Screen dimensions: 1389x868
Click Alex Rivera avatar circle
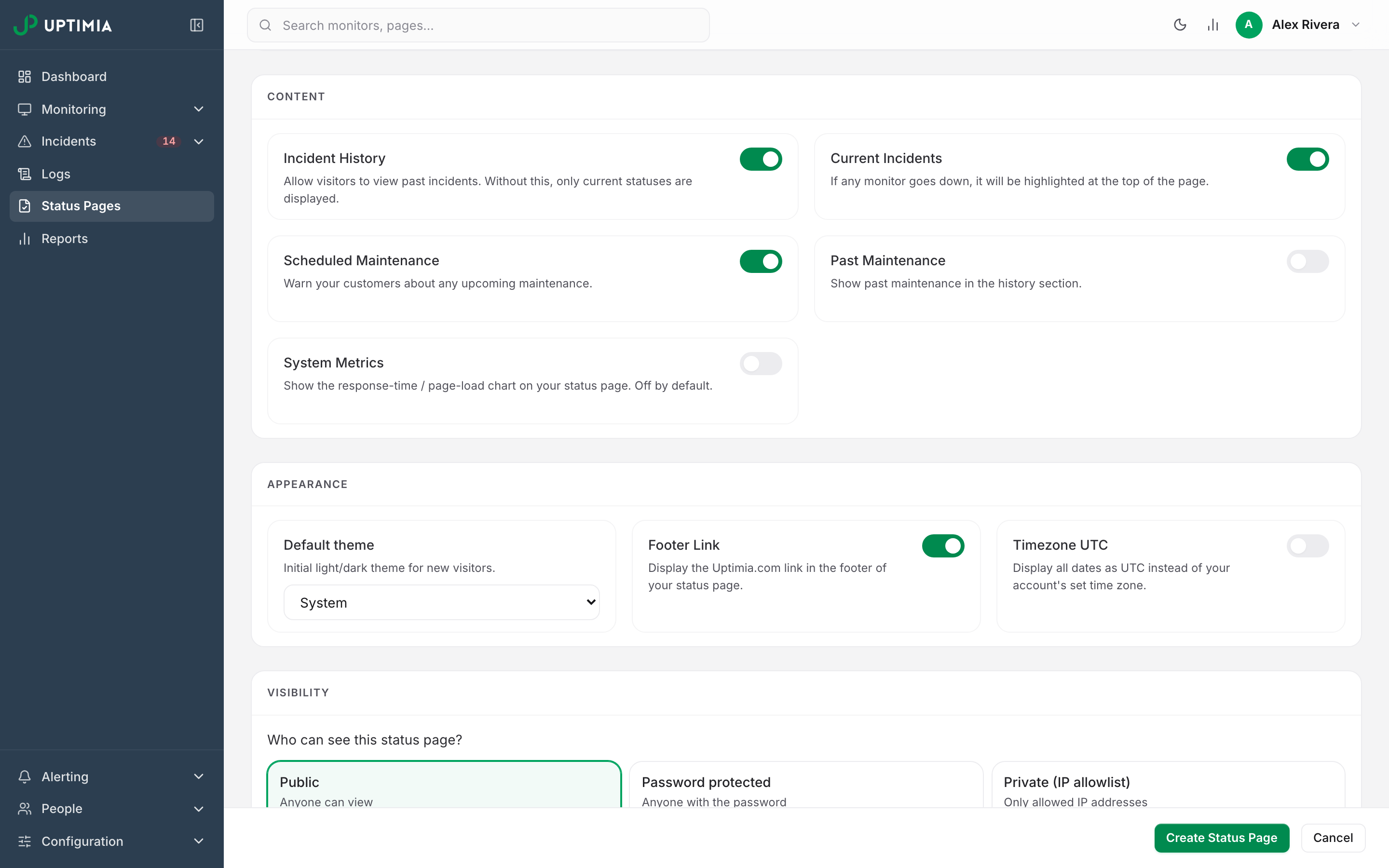1248,25
